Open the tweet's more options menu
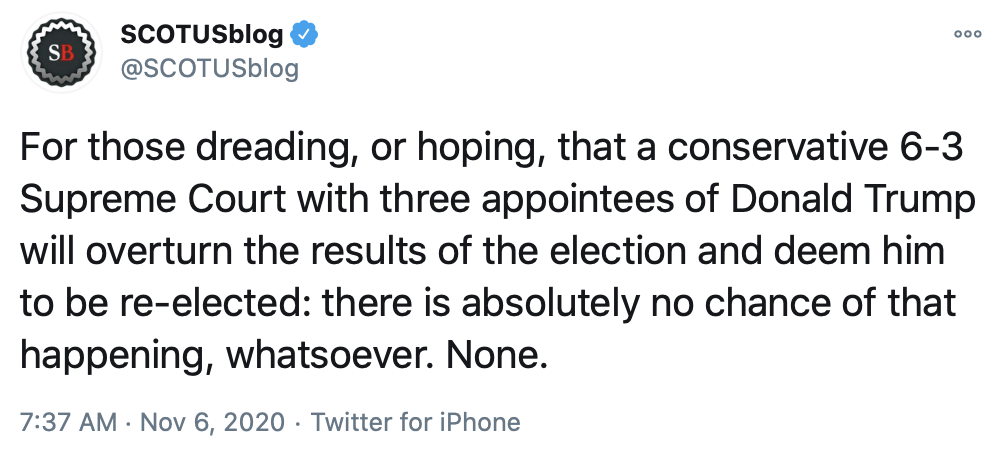 (966, 32)
